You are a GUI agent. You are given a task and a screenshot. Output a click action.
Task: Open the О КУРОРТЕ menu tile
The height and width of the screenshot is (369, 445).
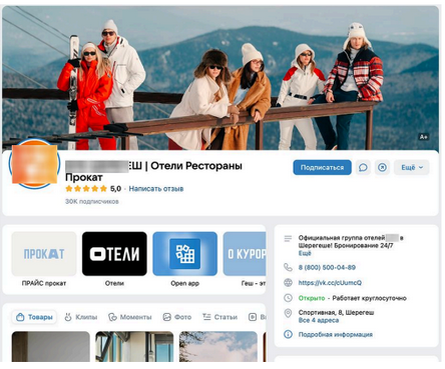[x=244, y=254]
